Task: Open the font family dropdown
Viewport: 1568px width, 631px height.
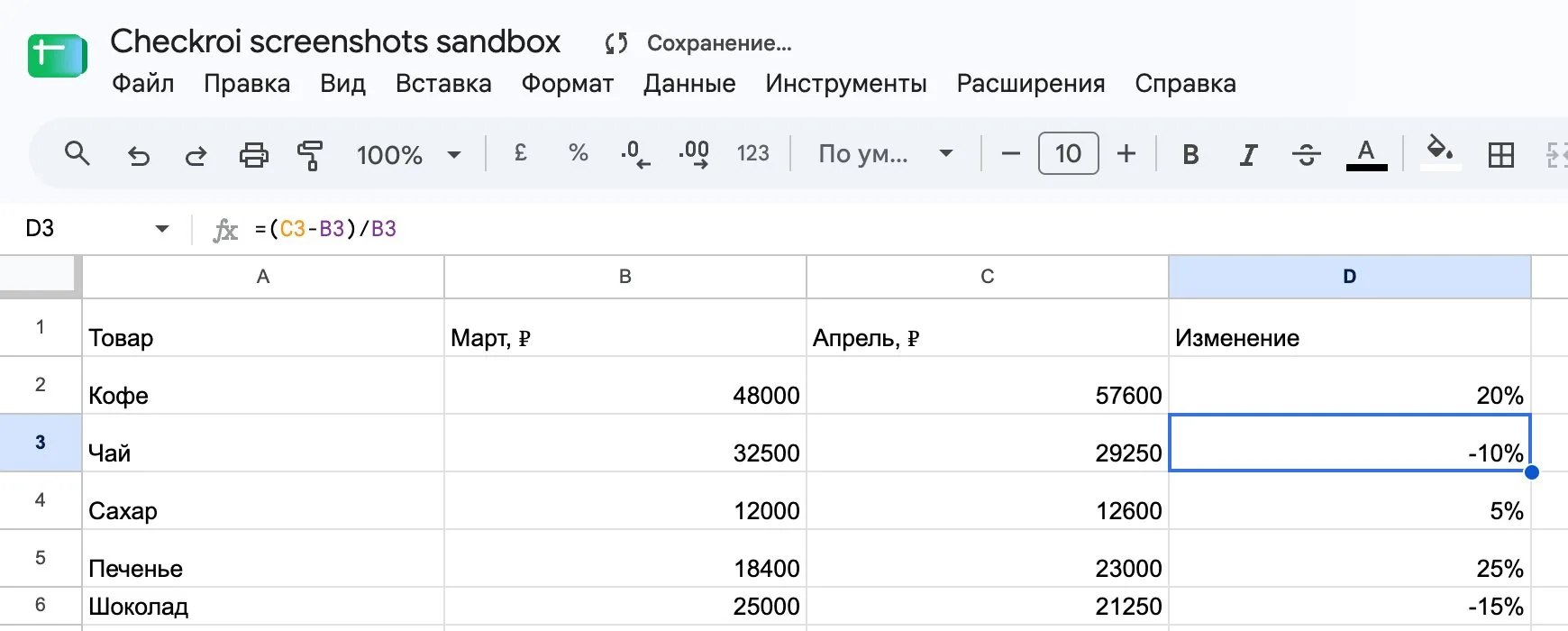Action: tap(886, 154)
